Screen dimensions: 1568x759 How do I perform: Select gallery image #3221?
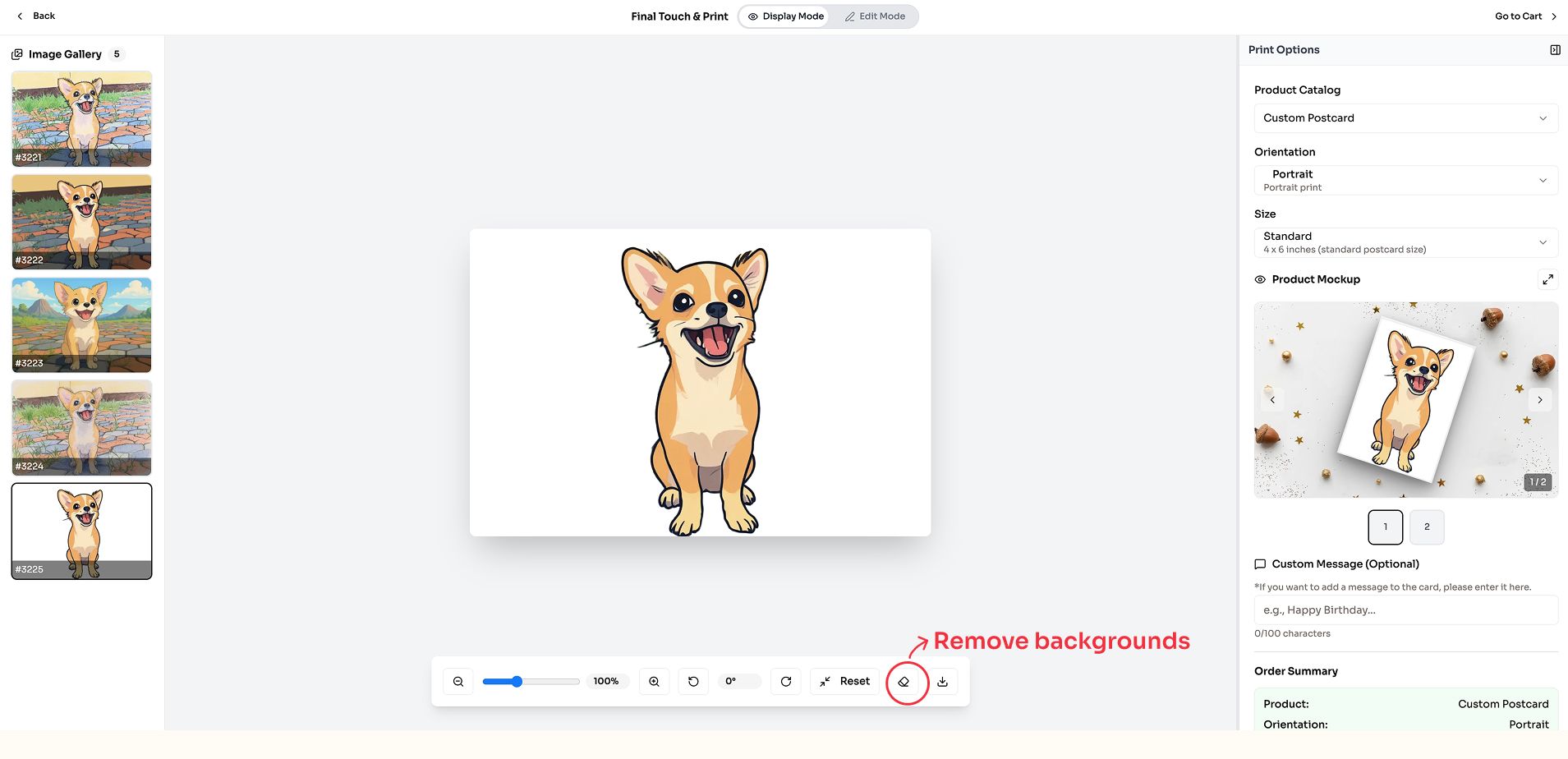[82, 119]
